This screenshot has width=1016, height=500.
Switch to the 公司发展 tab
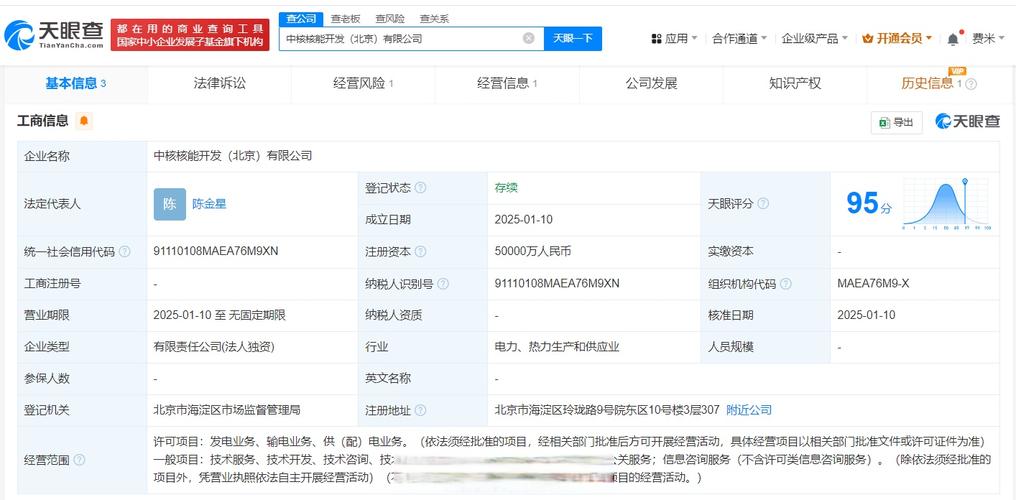point(651,84)
